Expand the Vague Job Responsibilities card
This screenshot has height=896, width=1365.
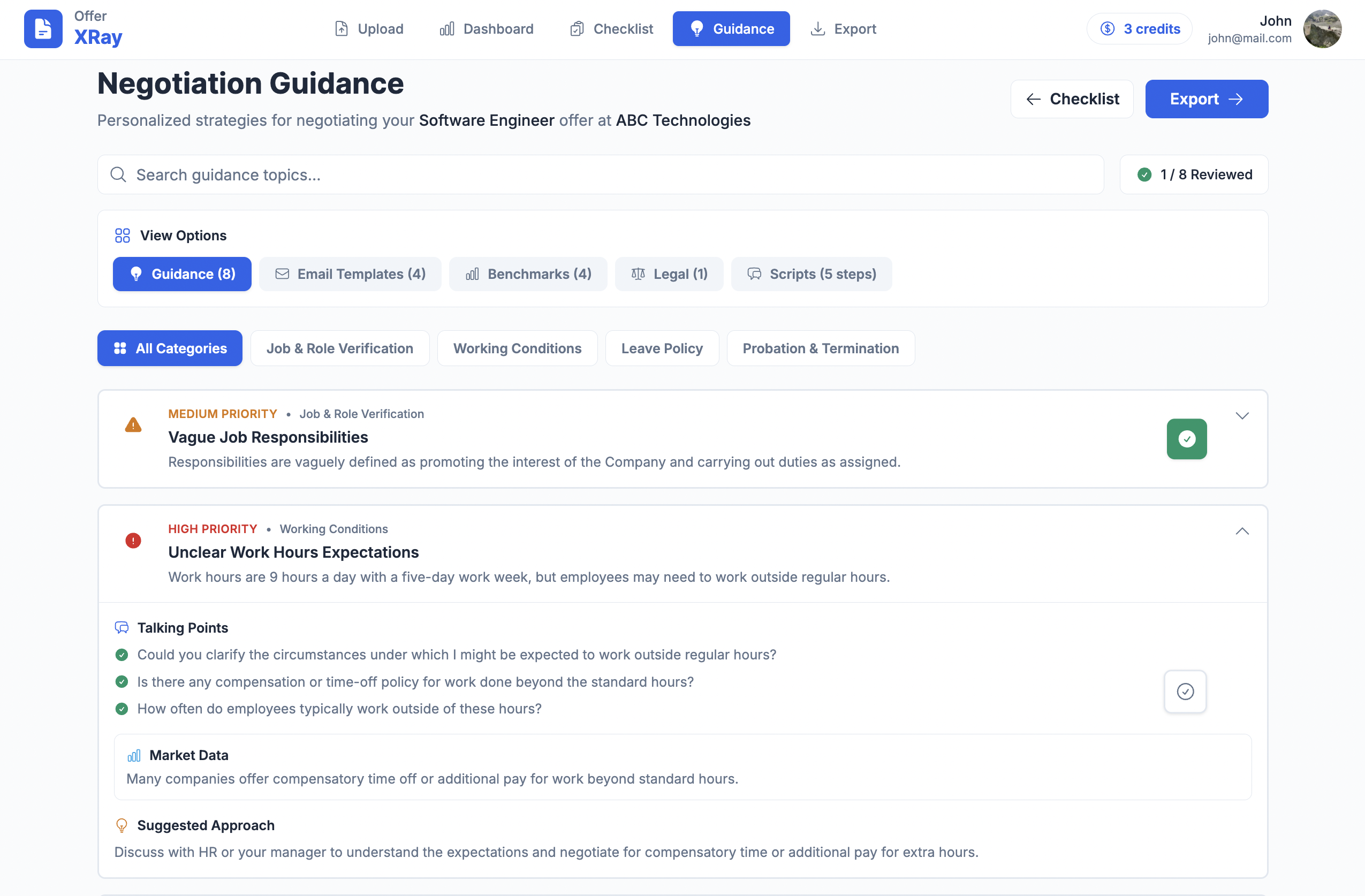coord(1242,416)
